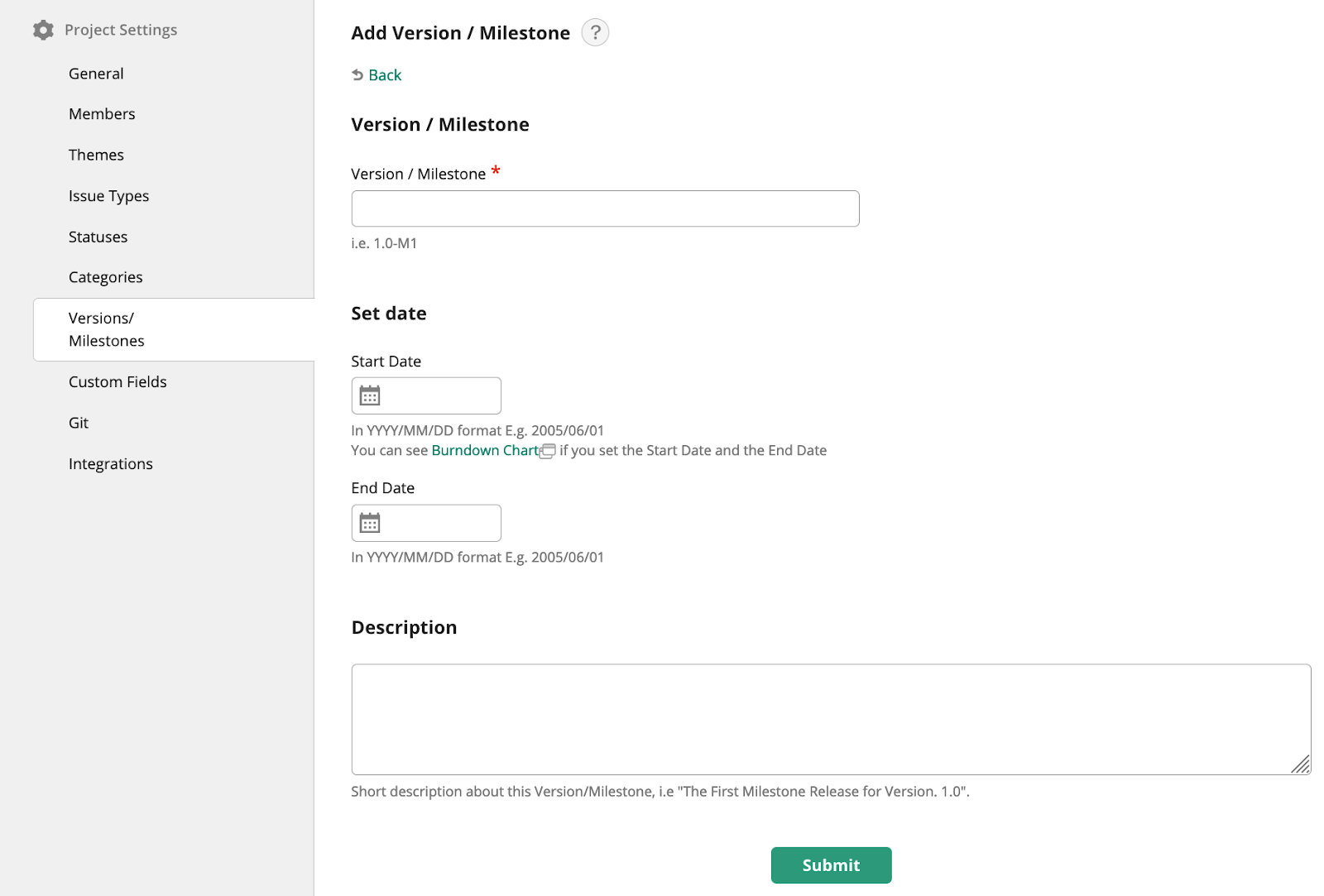Follow the Burndown Chart link
Viewport: 1324px width, 896px height.
485,450
